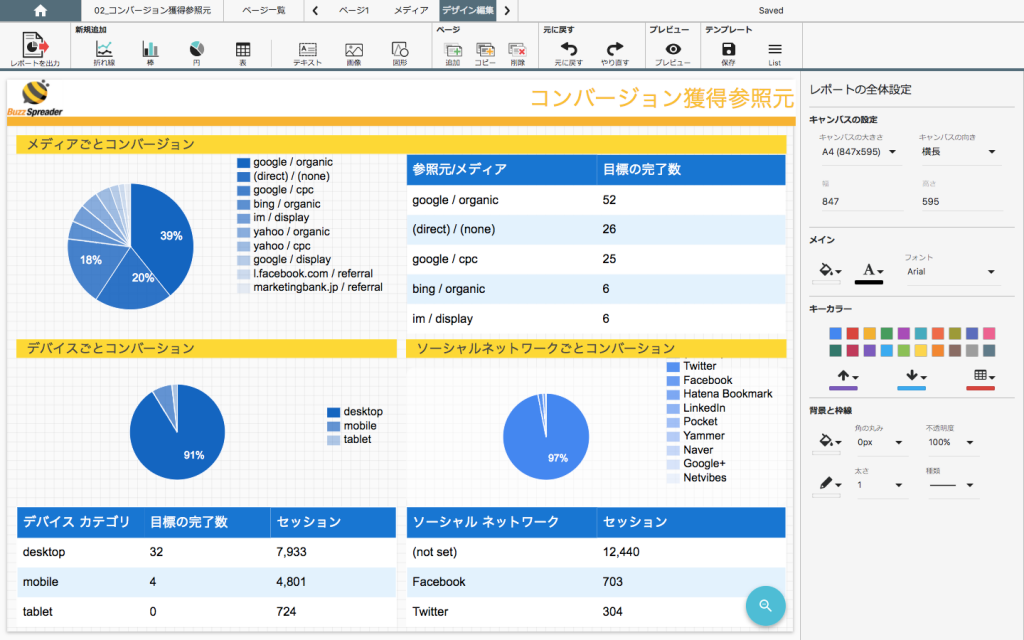
Task: Select the コンバージョン獲得参照元 report title
Action: point(661,98)
